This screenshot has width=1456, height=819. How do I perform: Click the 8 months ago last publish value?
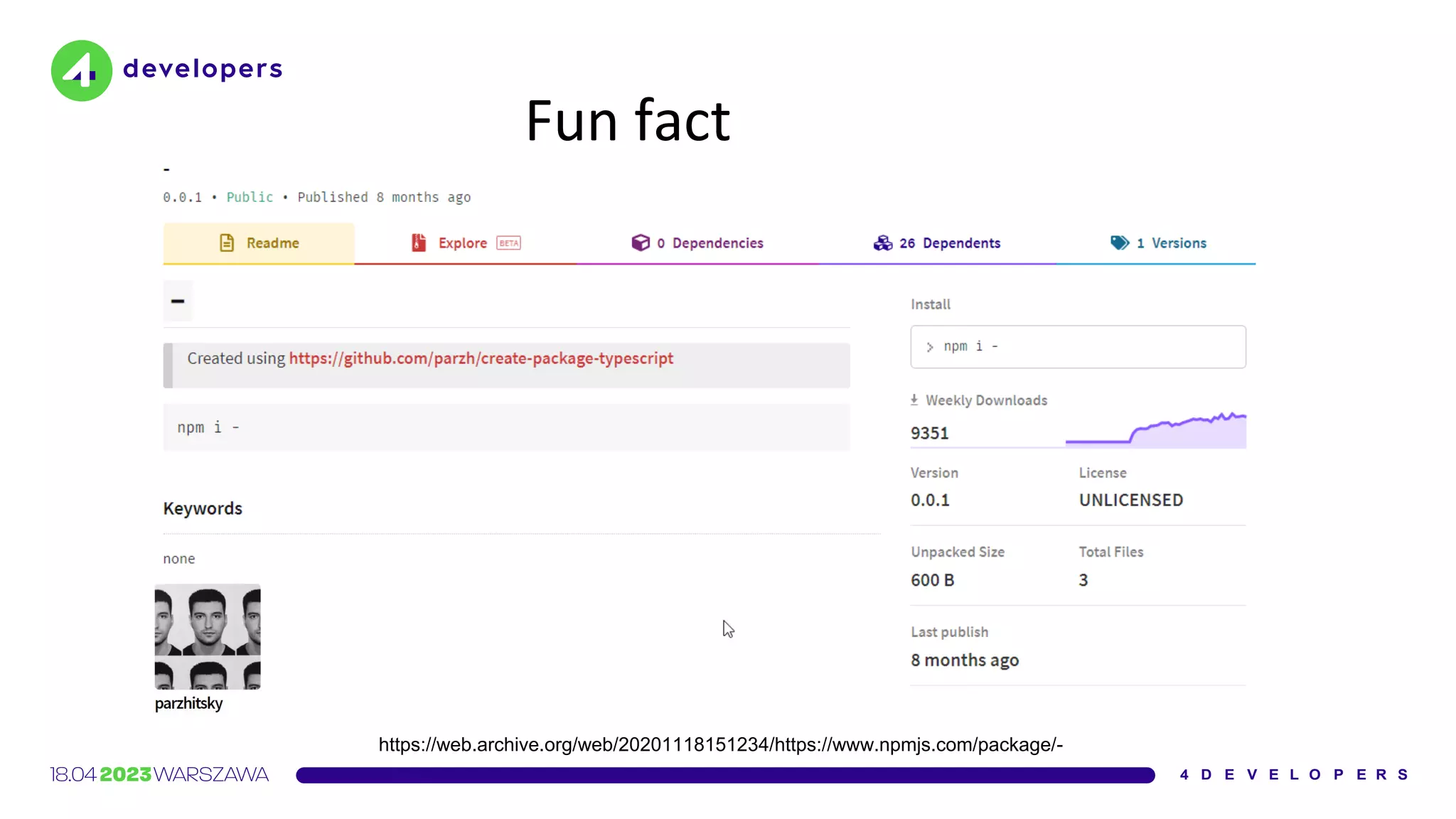(x=965, y=660)
